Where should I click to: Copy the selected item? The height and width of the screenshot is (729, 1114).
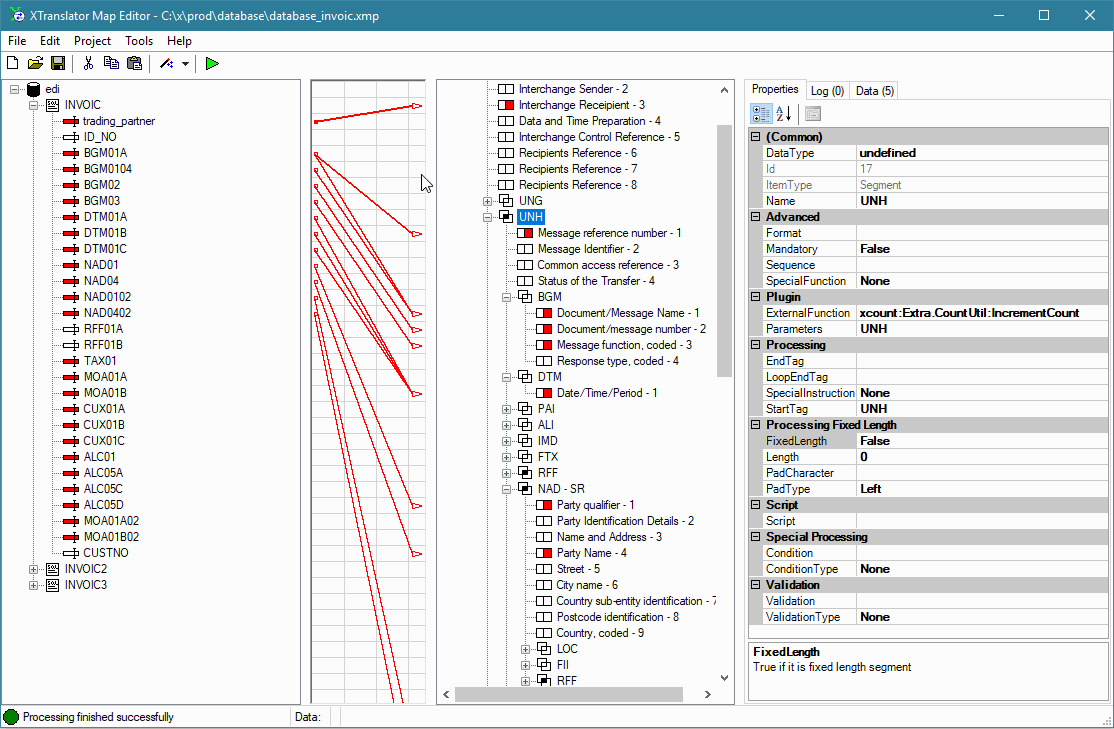click(111, 63)
